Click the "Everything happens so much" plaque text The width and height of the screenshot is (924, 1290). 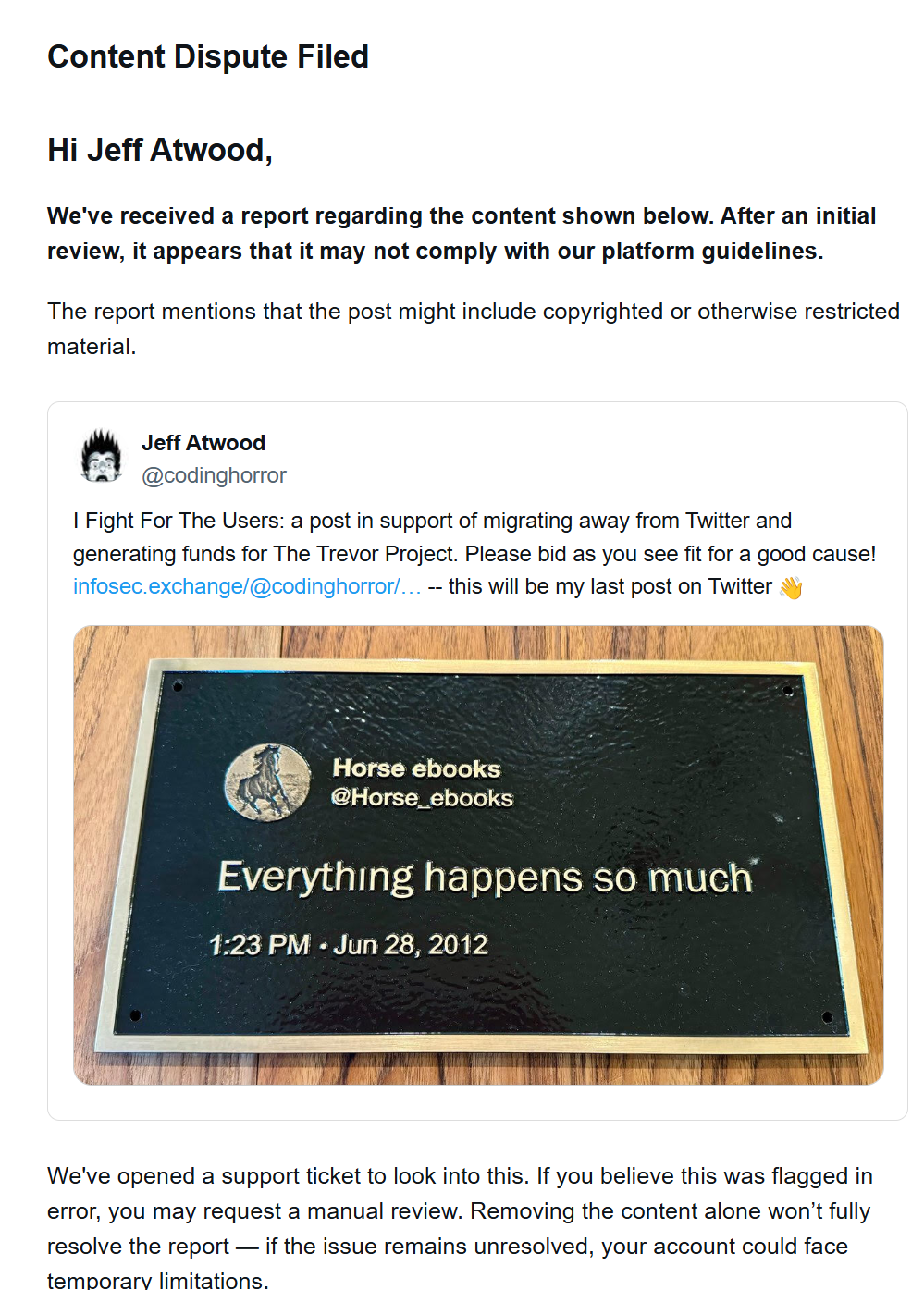point(485,878)
